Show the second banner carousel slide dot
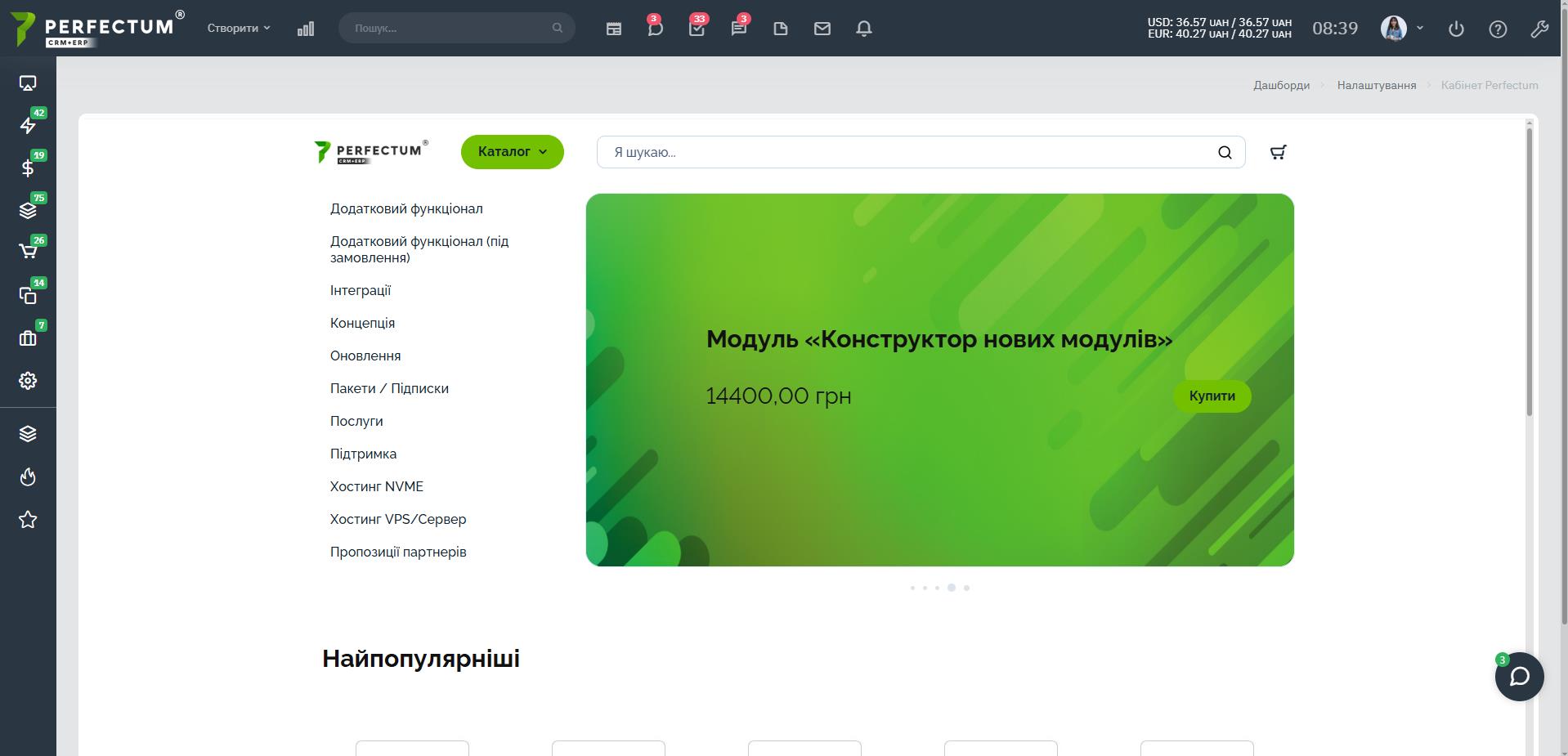Screen dimensions: 1568x756 point(925,588)
